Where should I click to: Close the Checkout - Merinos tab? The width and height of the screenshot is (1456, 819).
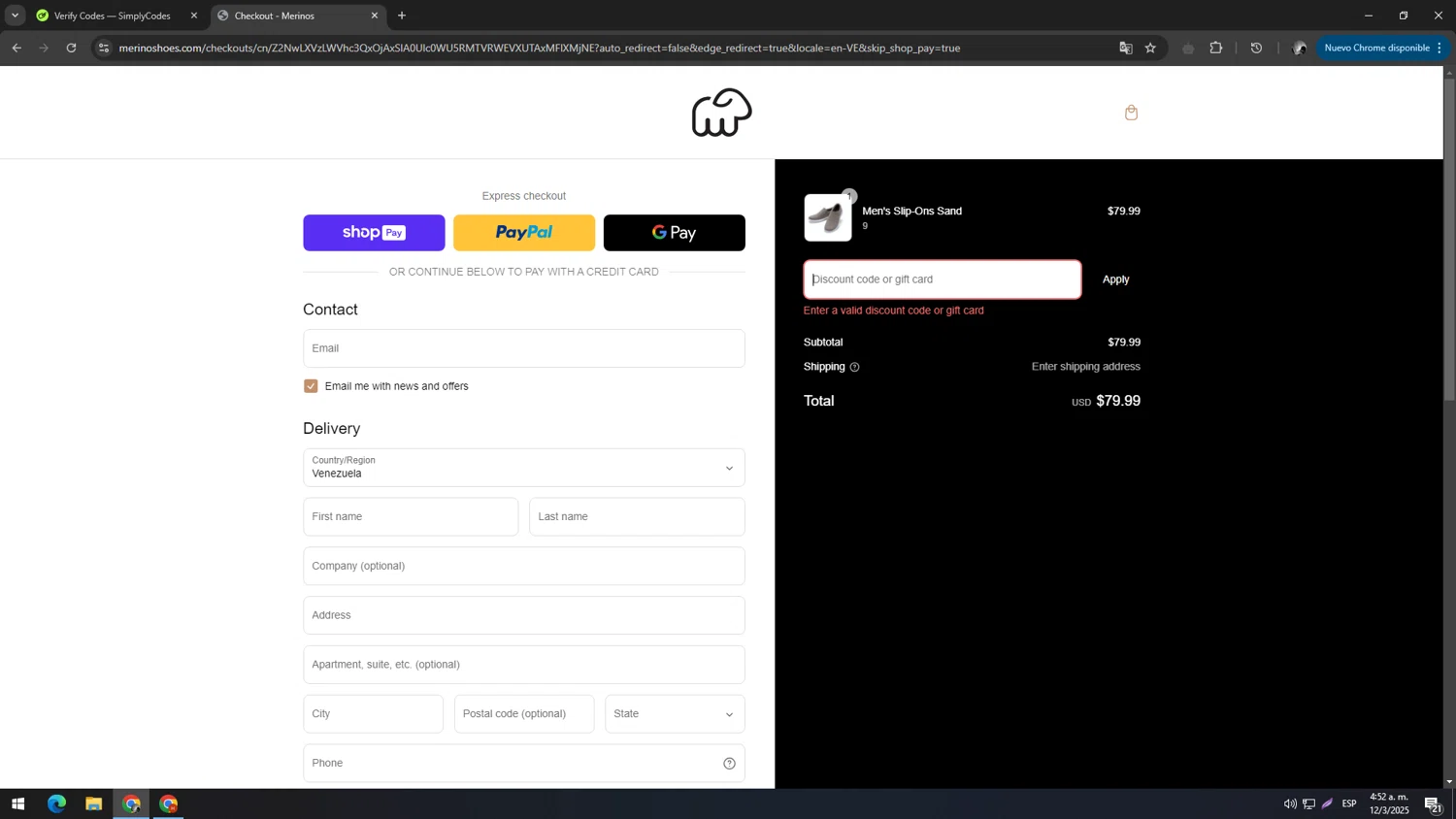pos(375,16)
